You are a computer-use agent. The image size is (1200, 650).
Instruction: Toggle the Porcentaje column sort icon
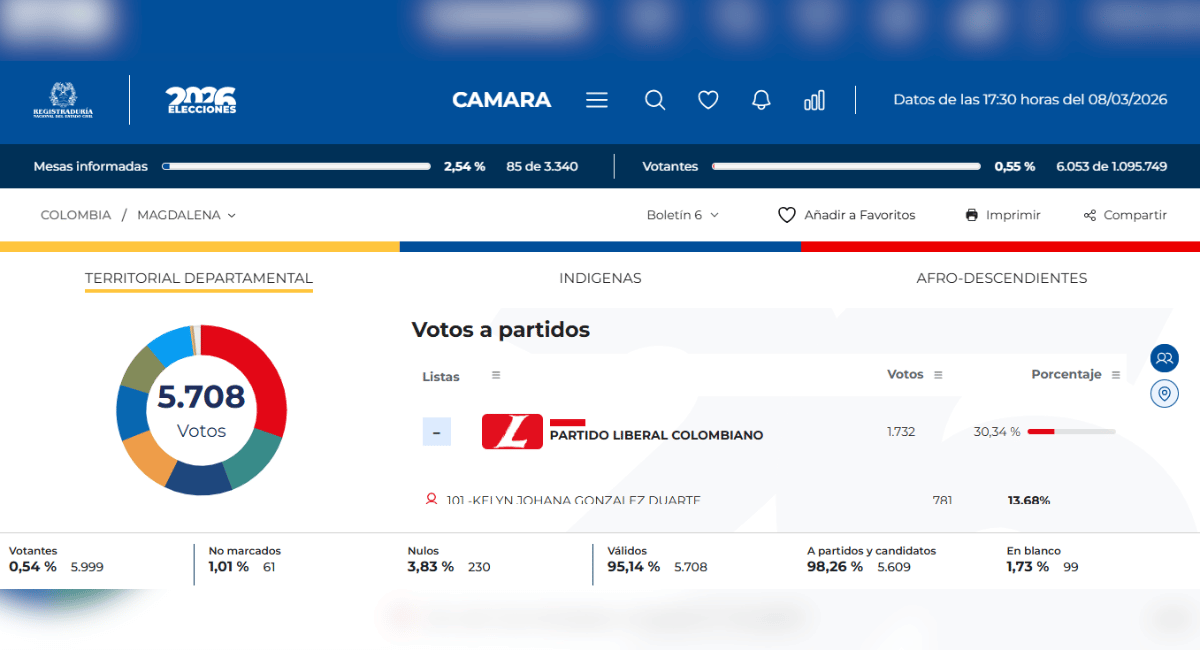(x=1116, y=375)
